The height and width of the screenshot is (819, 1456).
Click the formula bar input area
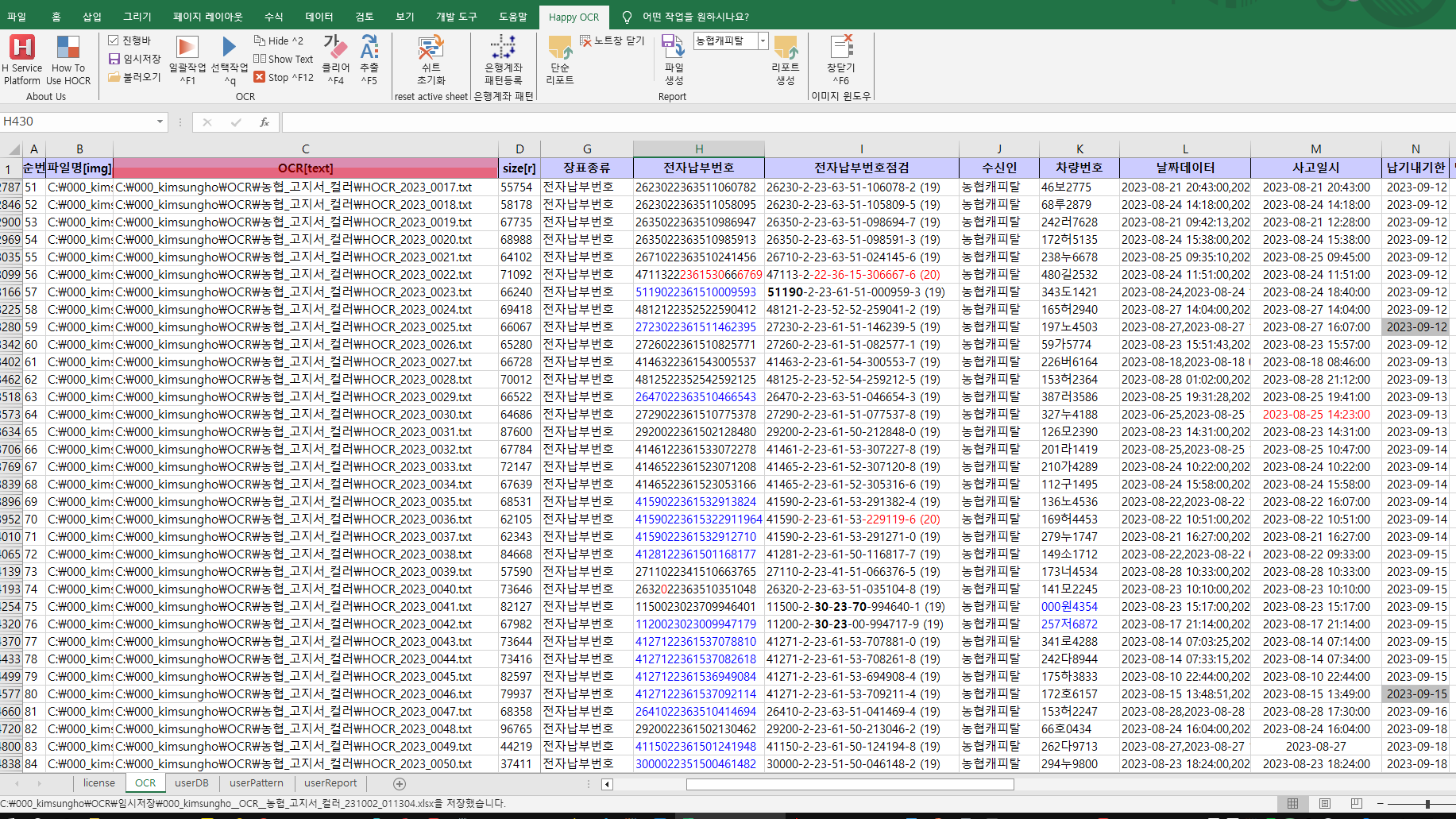click(x=868, y=122)
